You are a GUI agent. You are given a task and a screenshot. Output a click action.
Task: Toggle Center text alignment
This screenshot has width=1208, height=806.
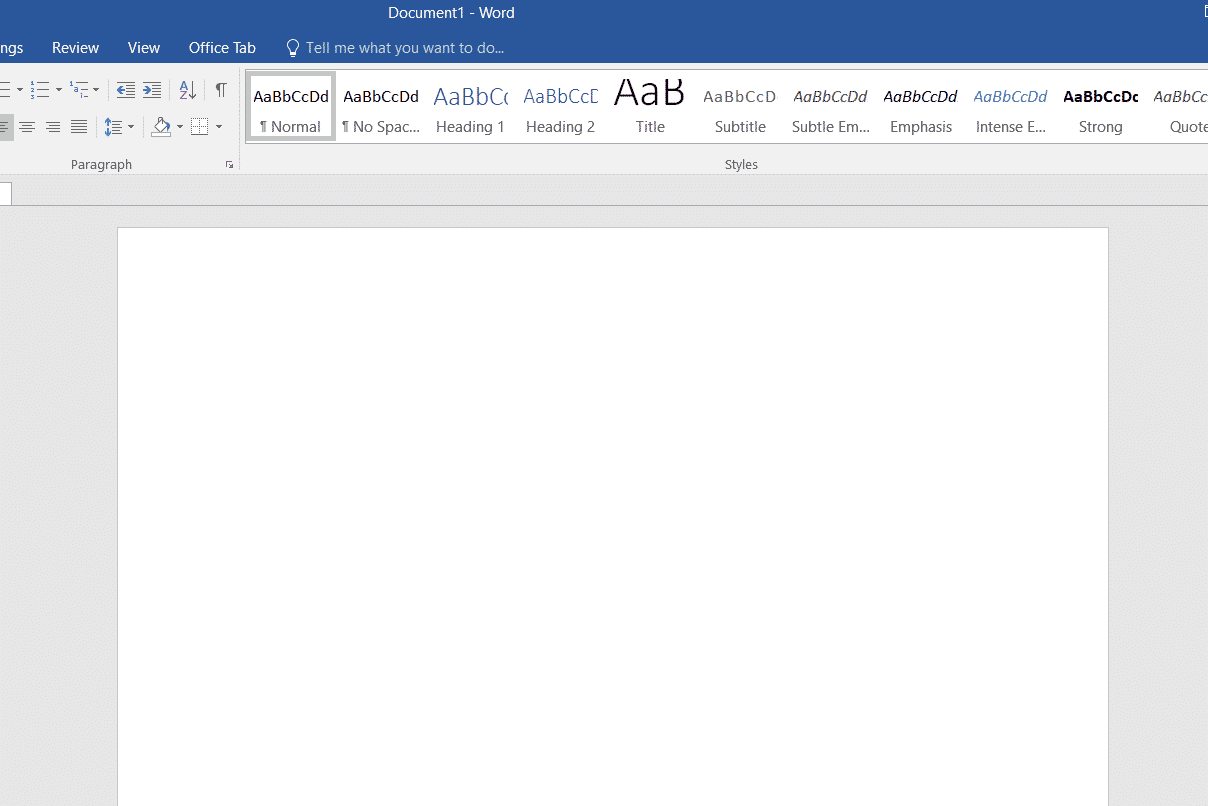click(x=27, y=127)
